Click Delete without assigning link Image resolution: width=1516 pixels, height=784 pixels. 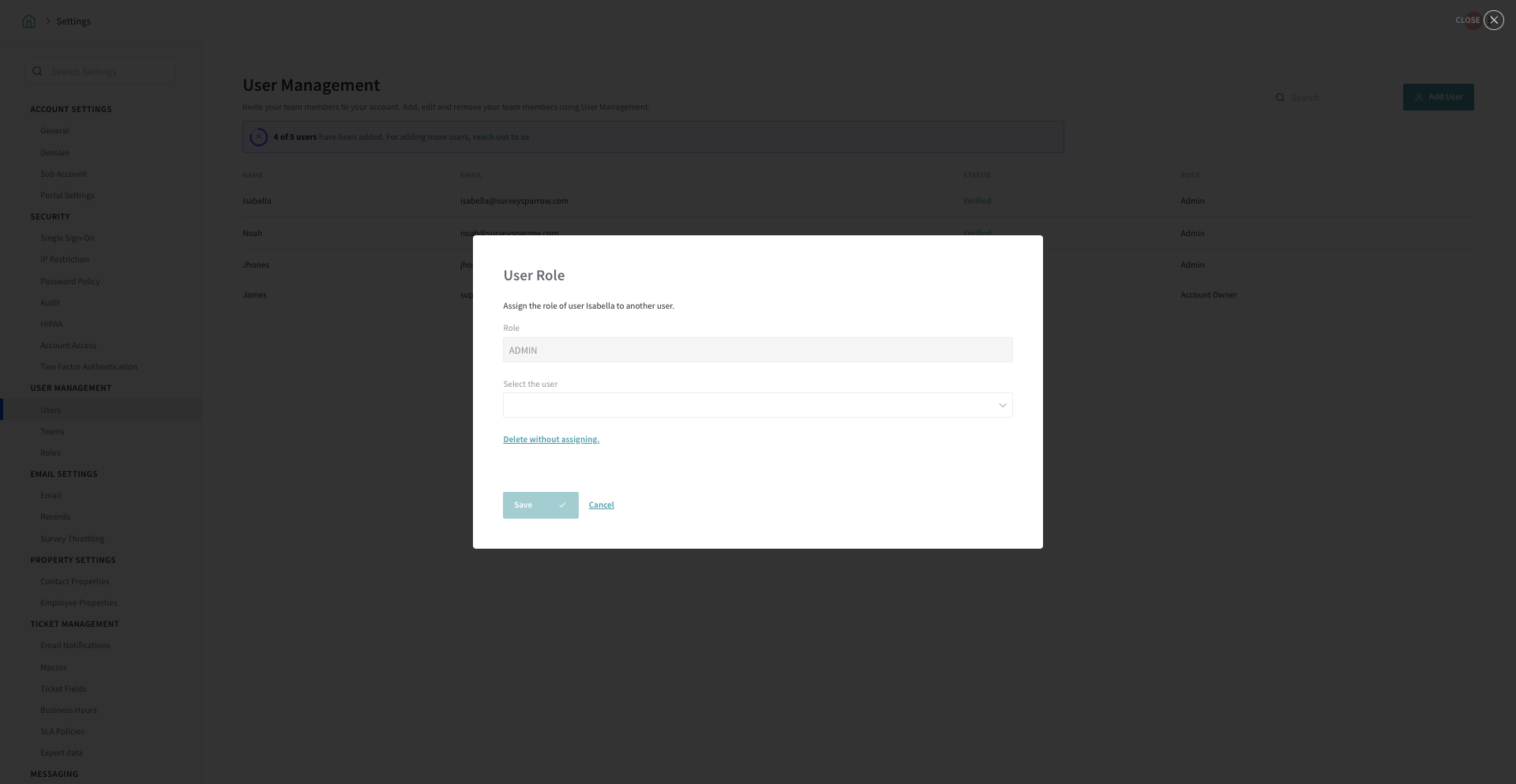pyautogui.click(x=551, y=440)
